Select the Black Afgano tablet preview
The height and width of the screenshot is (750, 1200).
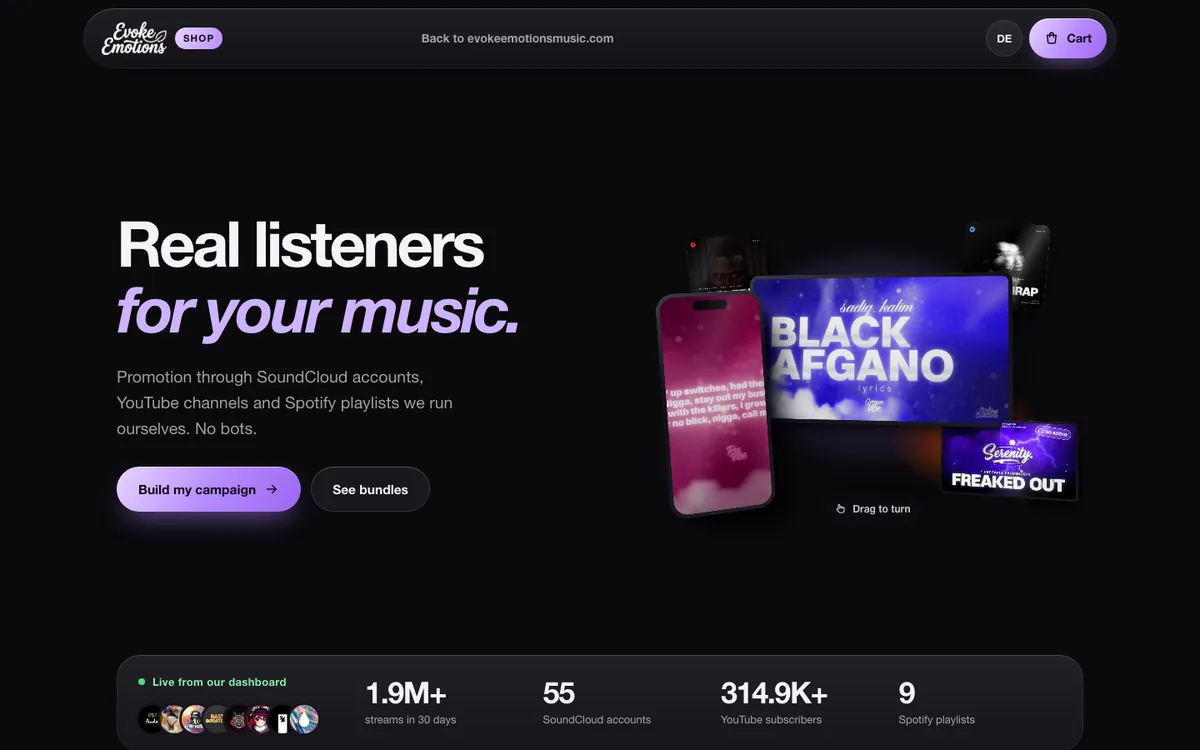pos(881,352)
